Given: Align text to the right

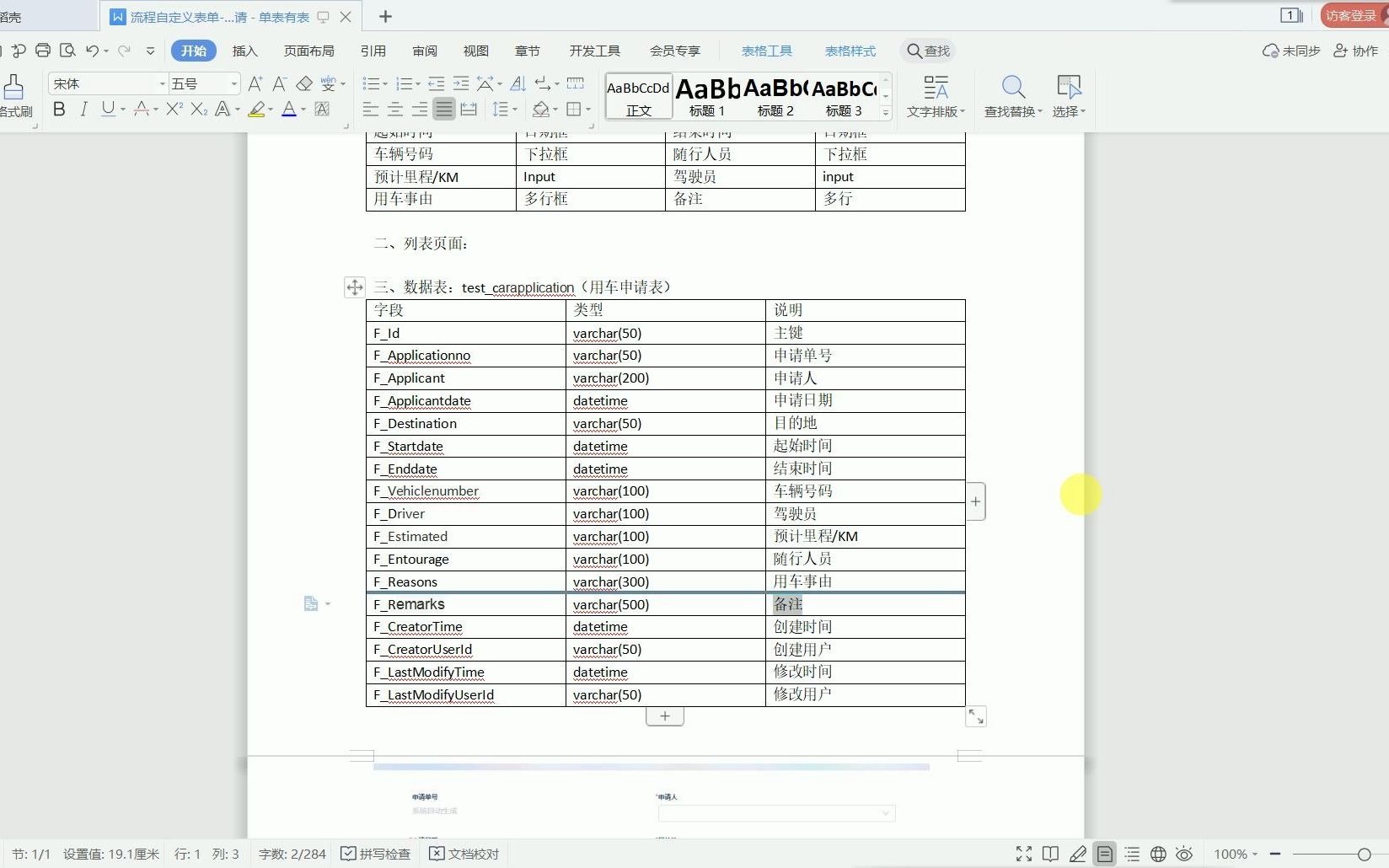Looking at the screenshot, I should pos(419,109).
